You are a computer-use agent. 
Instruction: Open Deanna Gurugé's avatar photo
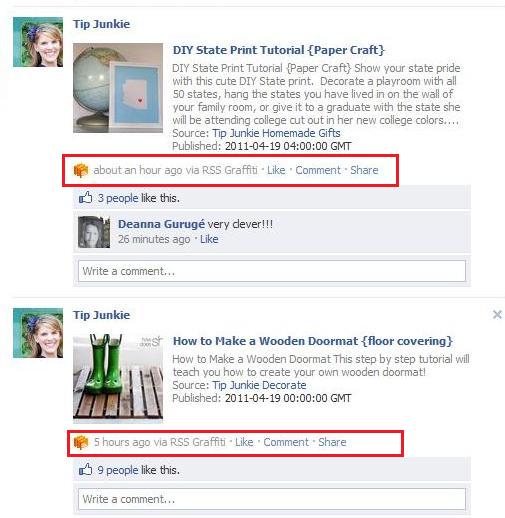(x=94, y=232)
